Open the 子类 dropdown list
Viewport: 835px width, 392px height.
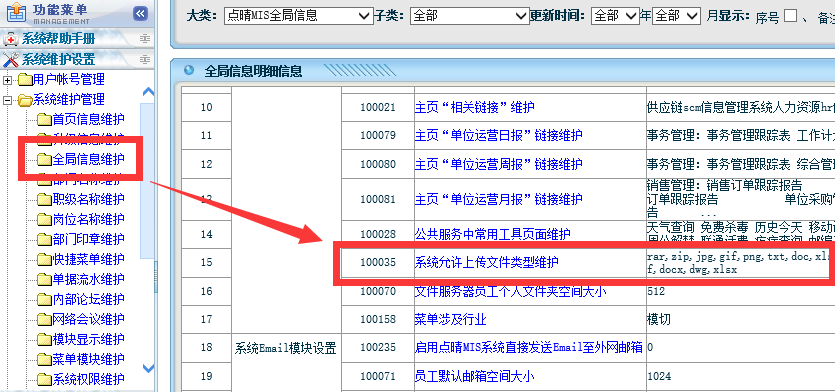469,16
